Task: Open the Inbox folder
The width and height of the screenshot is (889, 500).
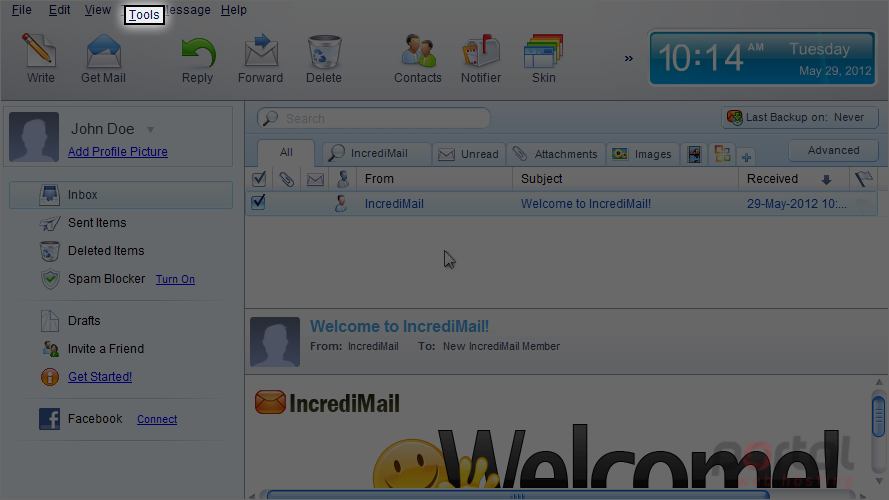Action: click(121, 194)
